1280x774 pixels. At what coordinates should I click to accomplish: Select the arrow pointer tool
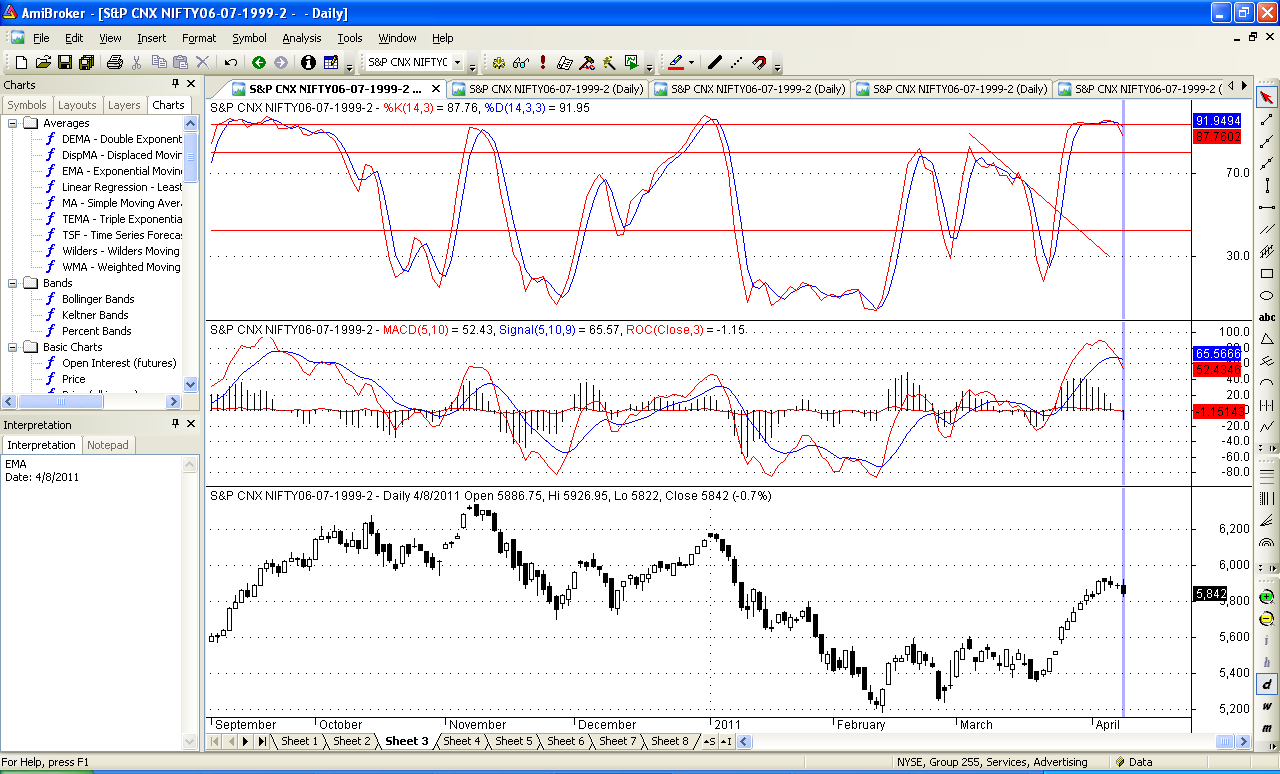point(1267,97)
